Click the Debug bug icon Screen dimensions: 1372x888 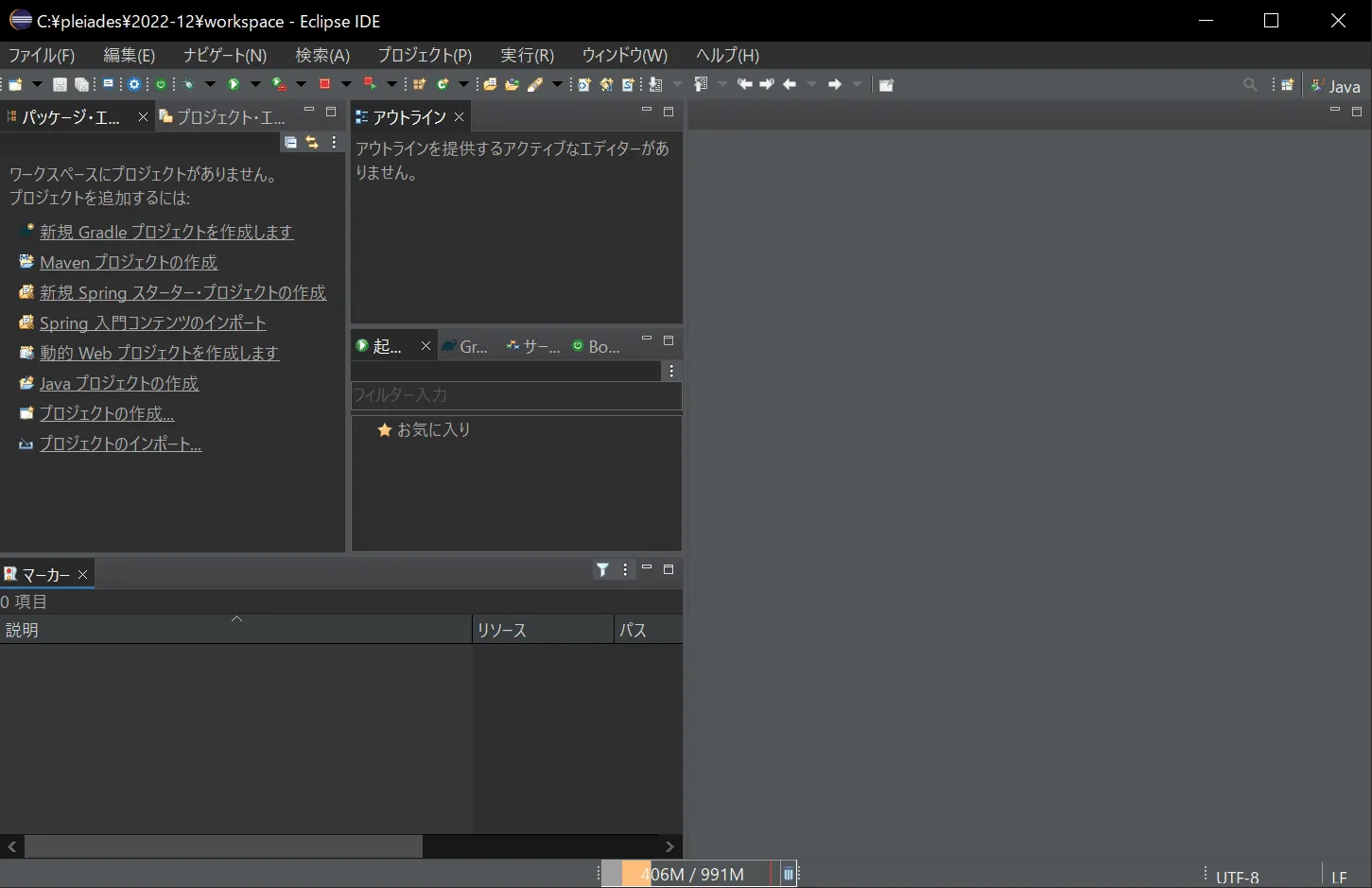[x=190, y=85]
